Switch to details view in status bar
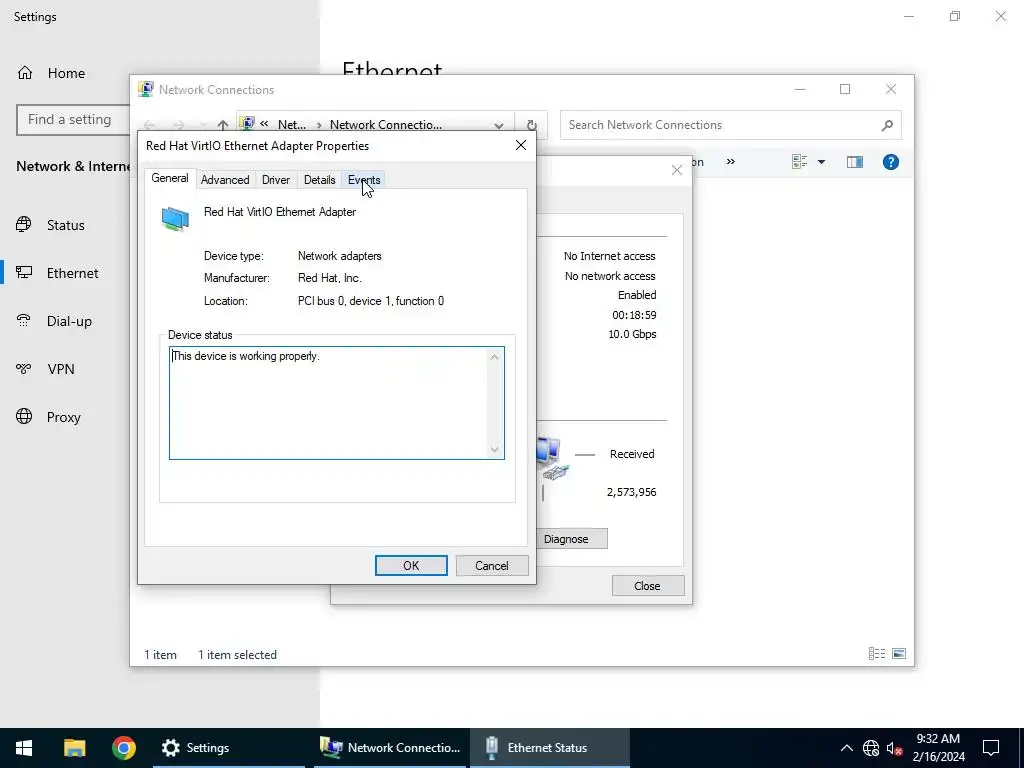The height and width of the screenshot is (768, 1024). pyautogui.click(x=877, y=653)
